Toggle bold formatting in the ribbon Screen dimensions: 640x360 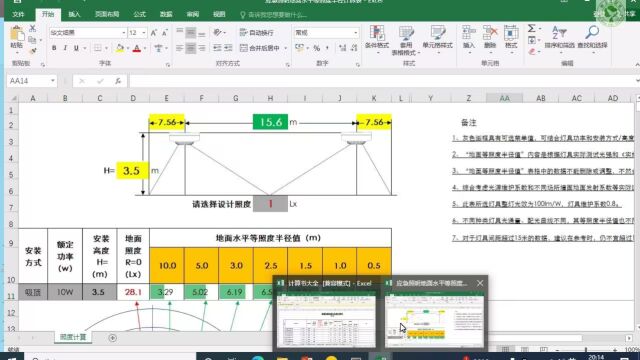[54, 48]
